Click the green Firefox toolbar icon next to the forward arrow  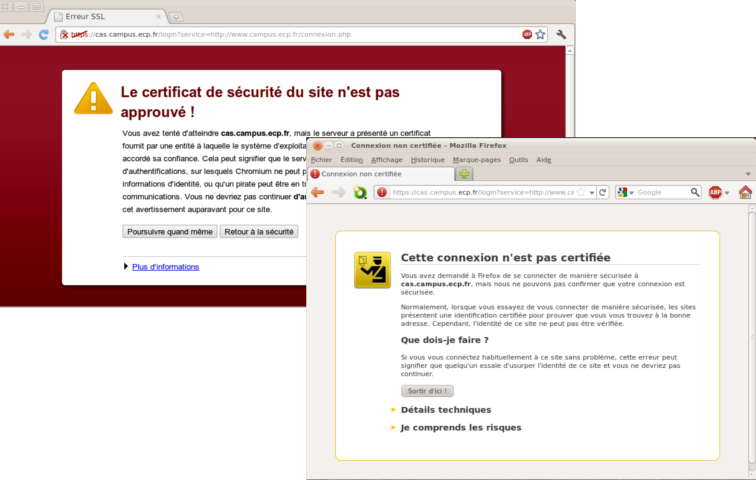click(360, 192)
